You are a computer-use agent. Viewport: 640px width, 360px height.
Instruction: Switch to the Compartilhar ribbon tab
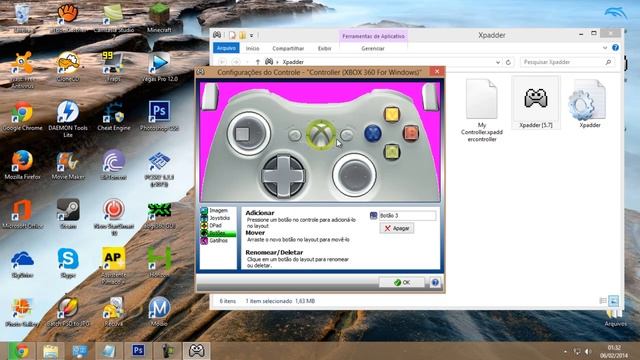point(288,48)
